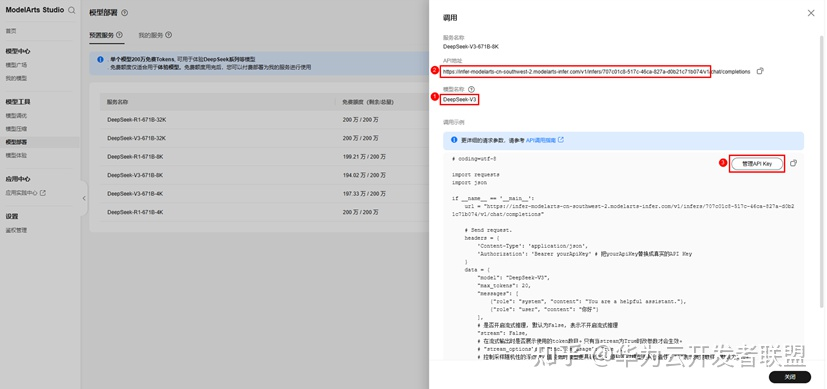Viewport: 827px width, 389px height.
Task: Copy the sample code with copy icon
Action: pyautogui.click(x=793, y=163)
